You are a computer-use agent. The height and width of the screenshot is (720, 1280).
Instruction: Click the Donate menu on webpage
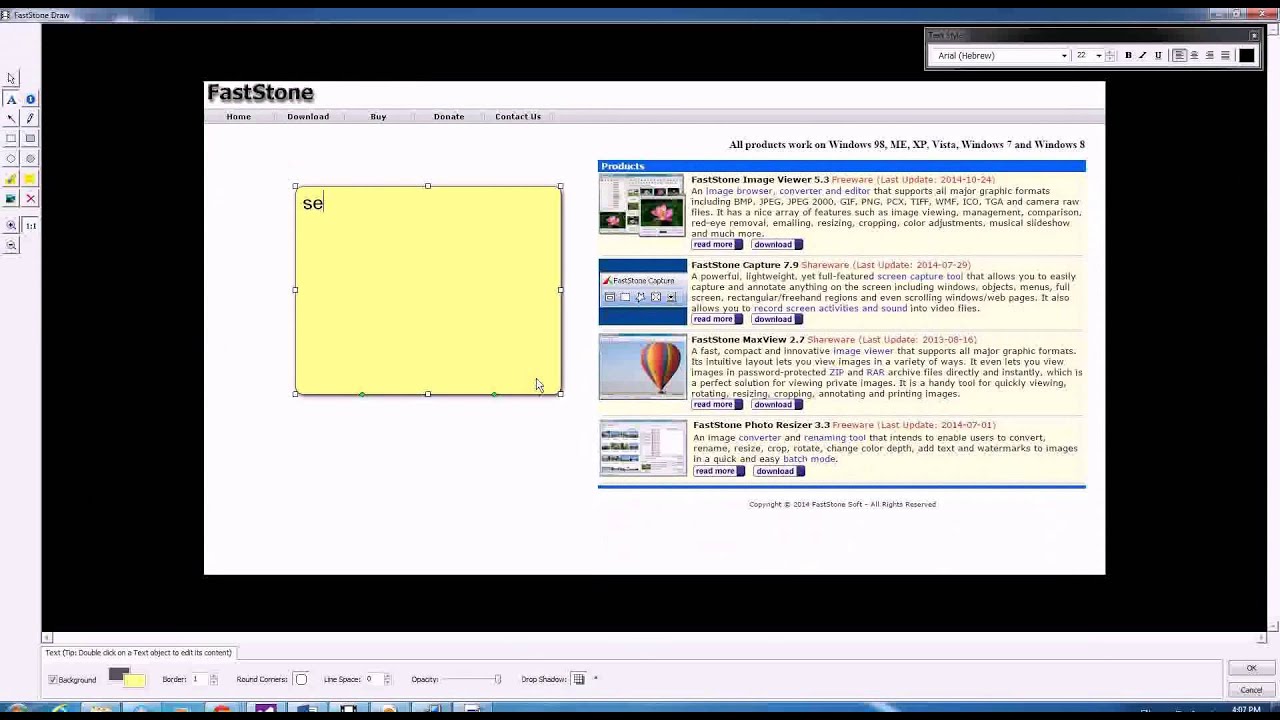[449, 117]
